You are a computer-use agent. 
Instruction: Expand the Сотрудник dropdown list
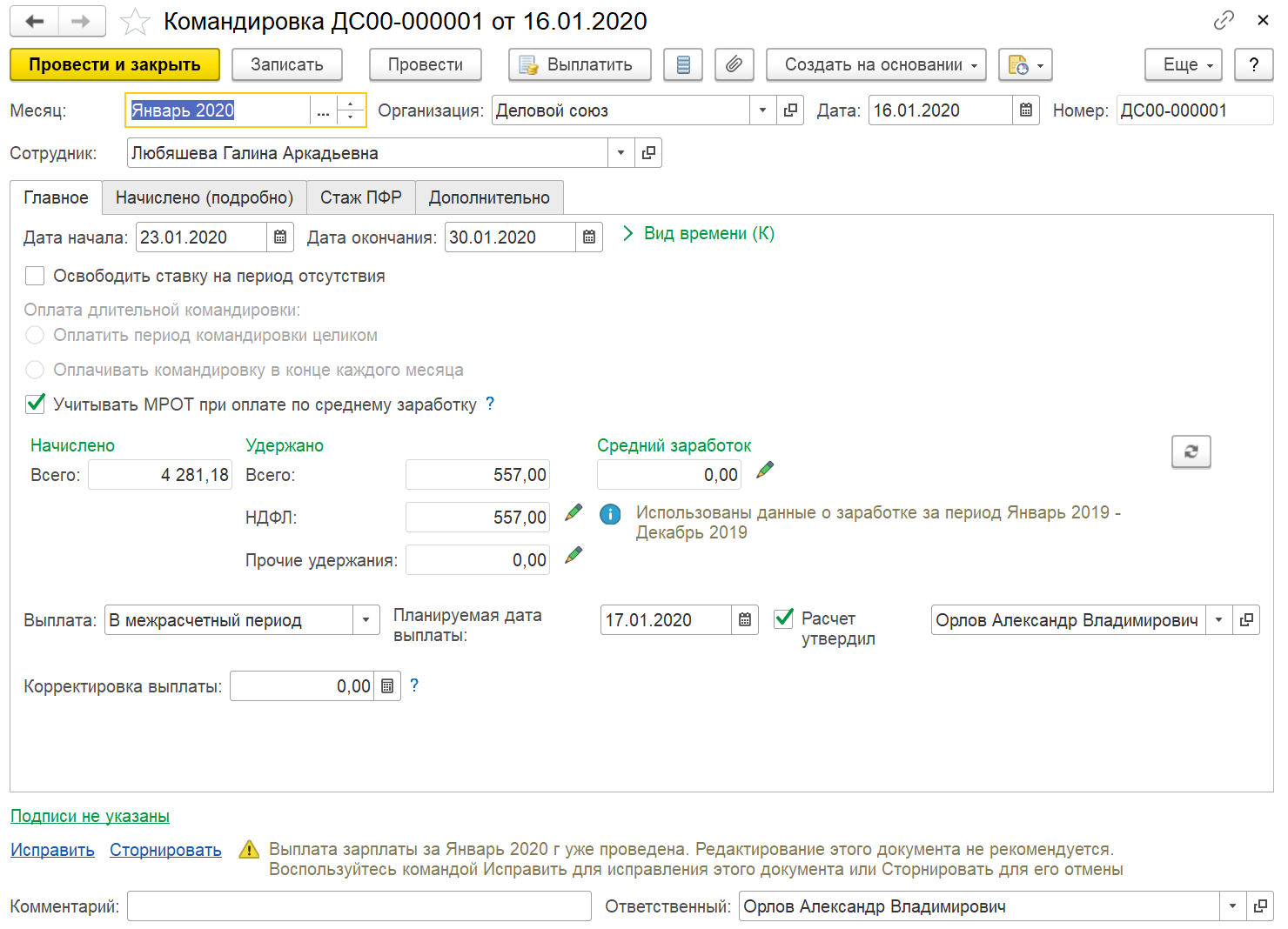coord(621,153)
